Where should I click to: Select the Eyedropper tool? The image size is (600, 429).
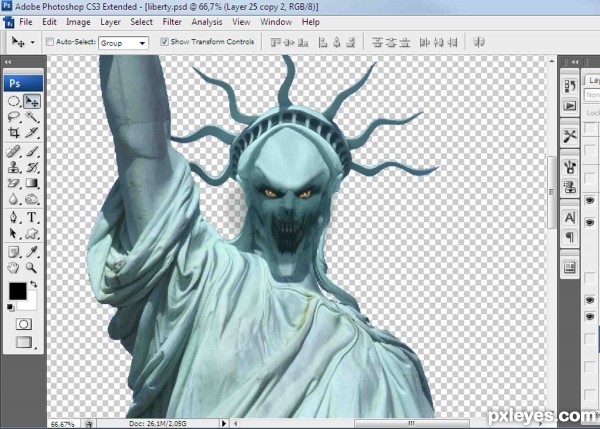[x=31, y=252]
